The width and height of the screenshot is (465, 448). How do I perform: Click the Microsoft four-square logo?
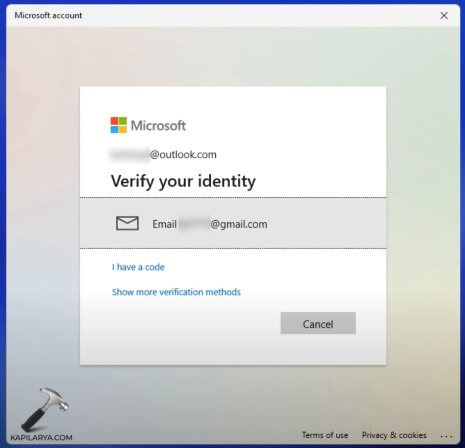pyautogui.click(x=119, y=125)
